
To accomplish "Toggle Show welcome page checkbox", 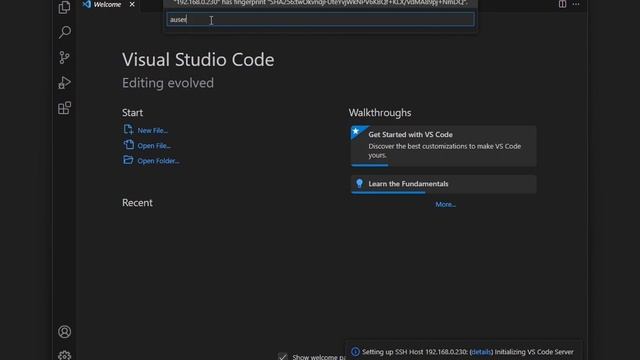I will (282, 356).
